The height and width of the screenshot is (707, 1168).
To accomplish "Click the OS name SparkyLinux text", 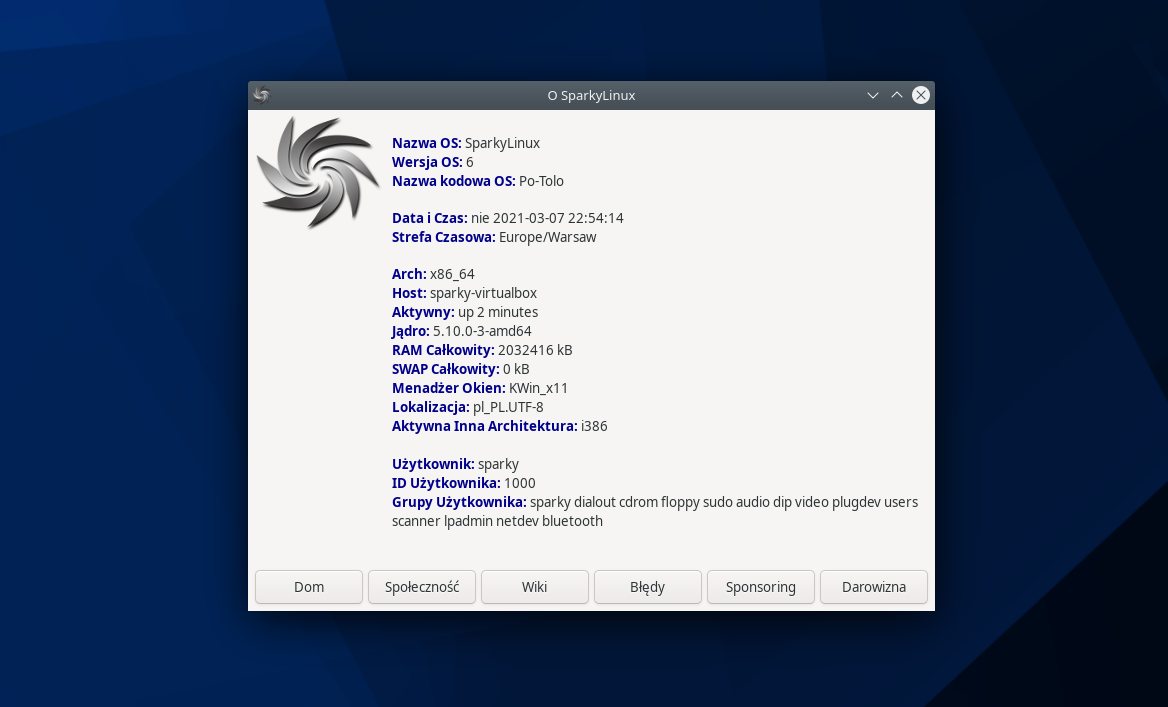I will 502,143.
